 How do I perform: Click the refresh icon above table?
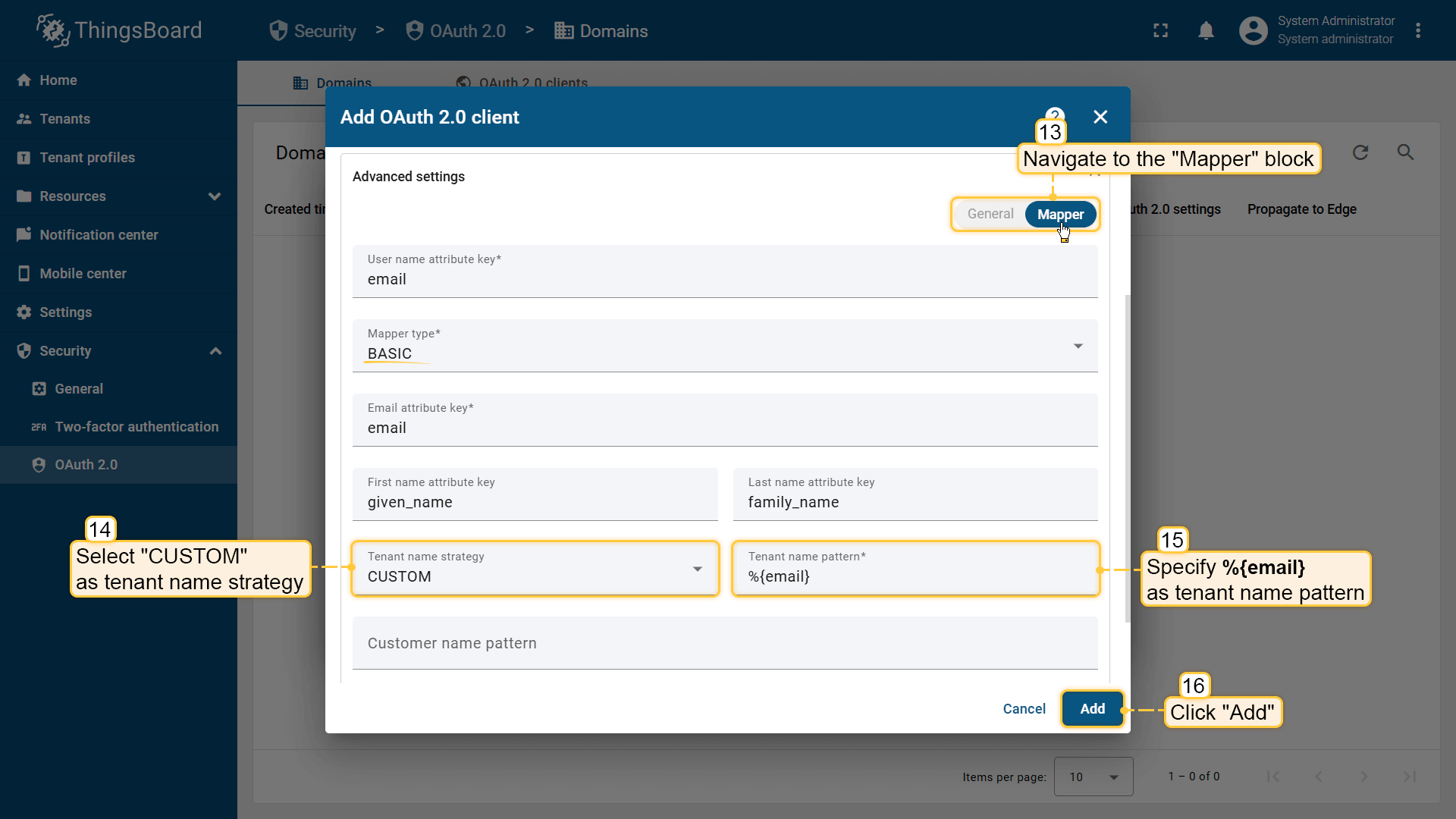1360,152
